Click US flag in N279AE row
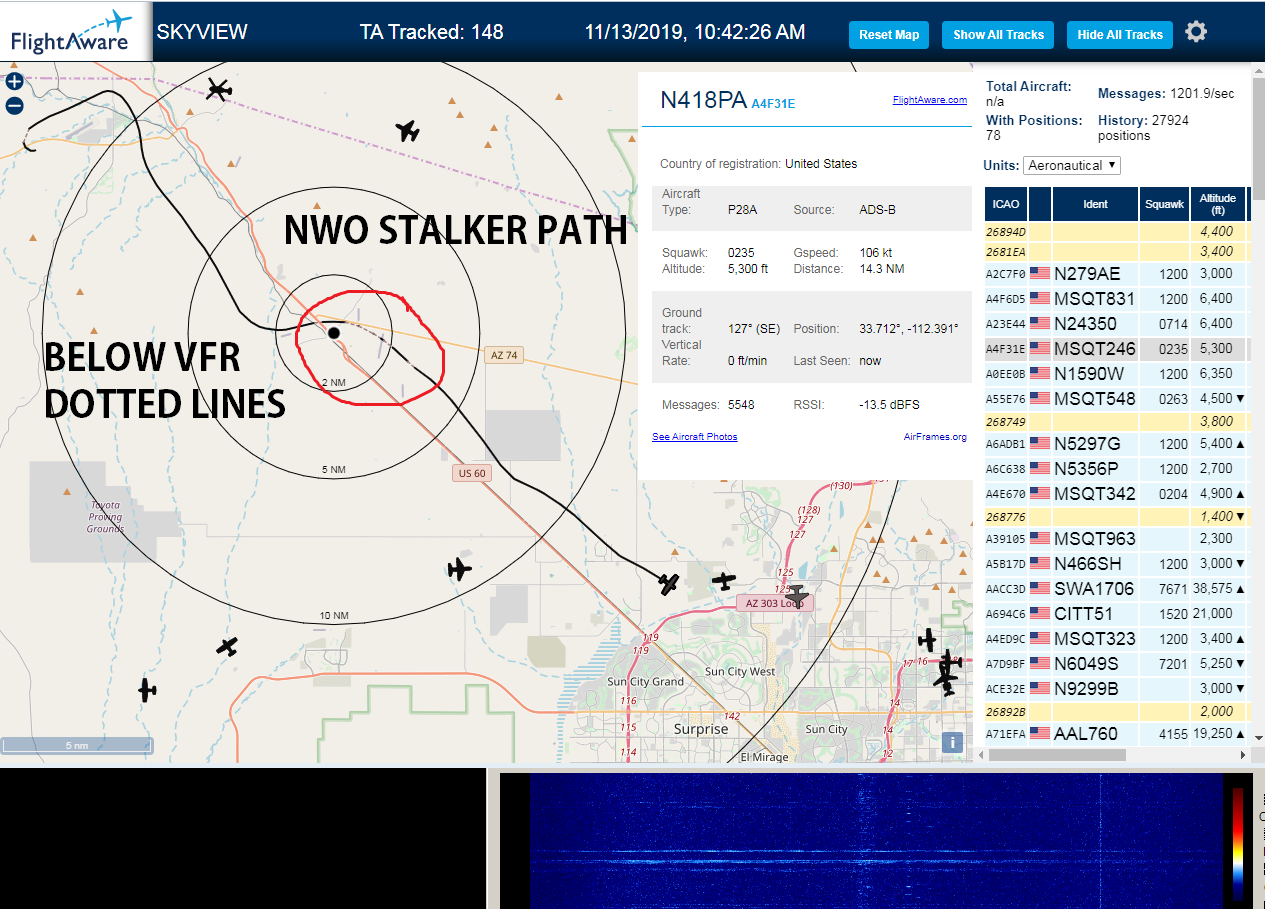The image size is (1265, 909). point(1040,274)
